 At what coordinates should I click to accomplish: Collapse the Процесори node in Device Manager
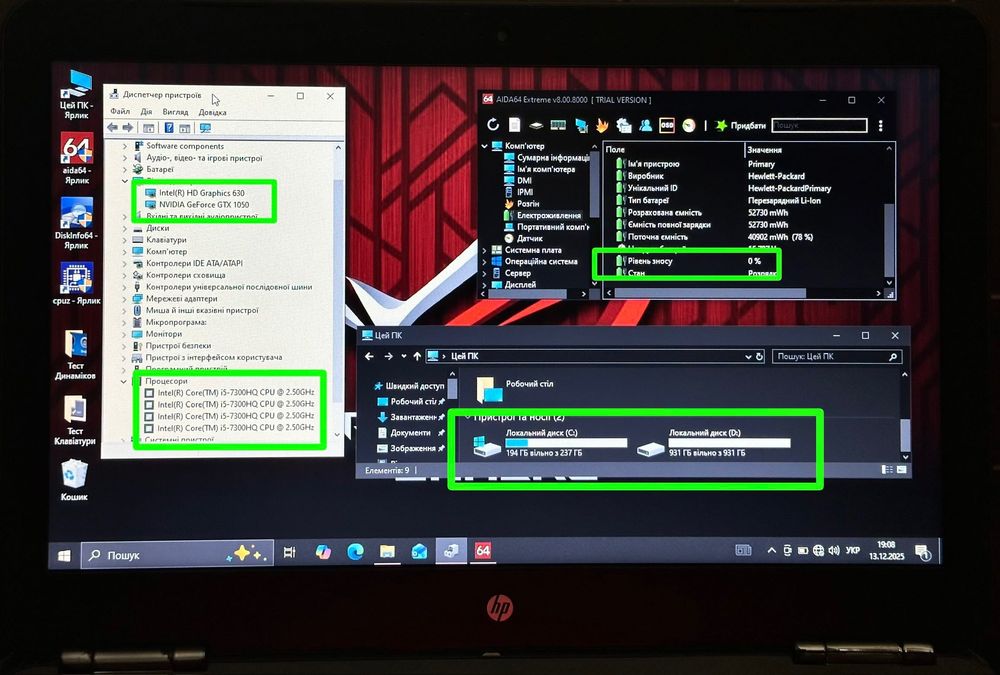point(124,382)
